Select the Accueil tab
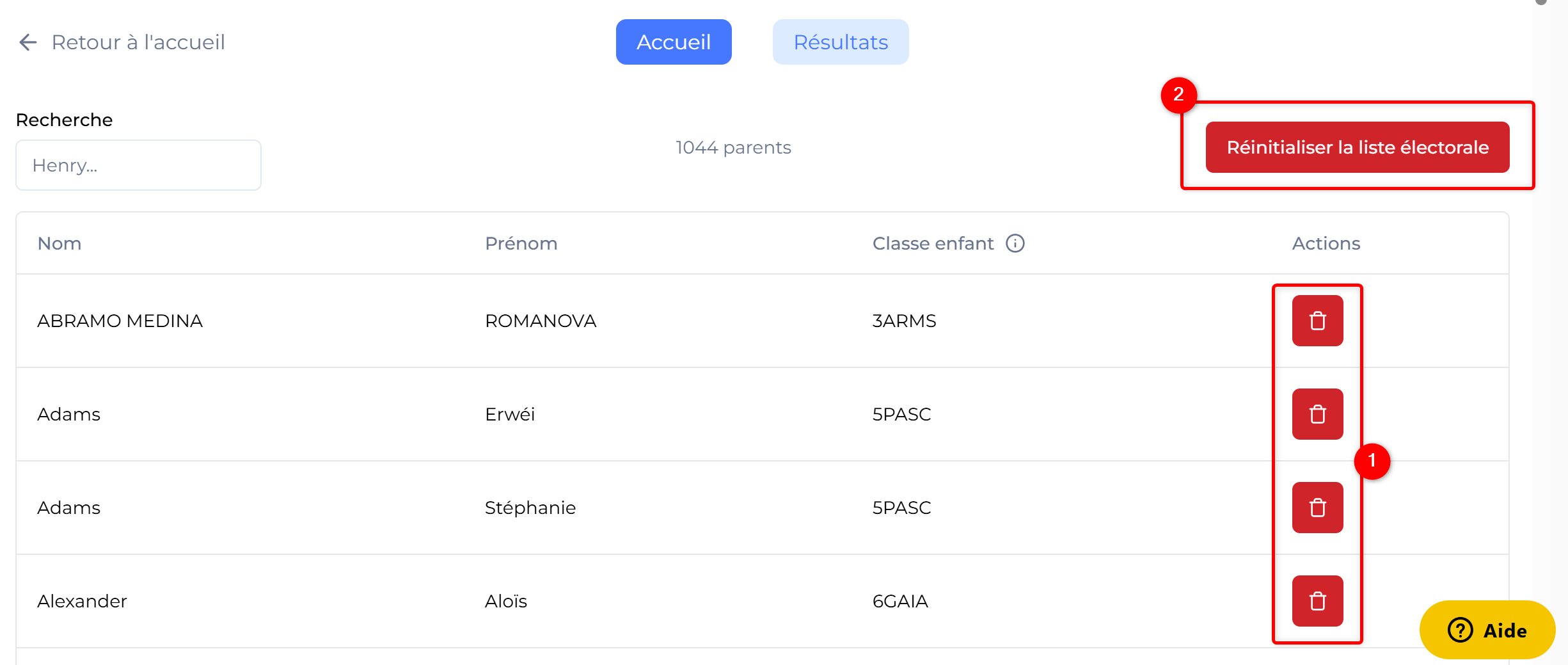Image resolution: width=1568 pixels, height=665 pixels. (x=673, y=42)
